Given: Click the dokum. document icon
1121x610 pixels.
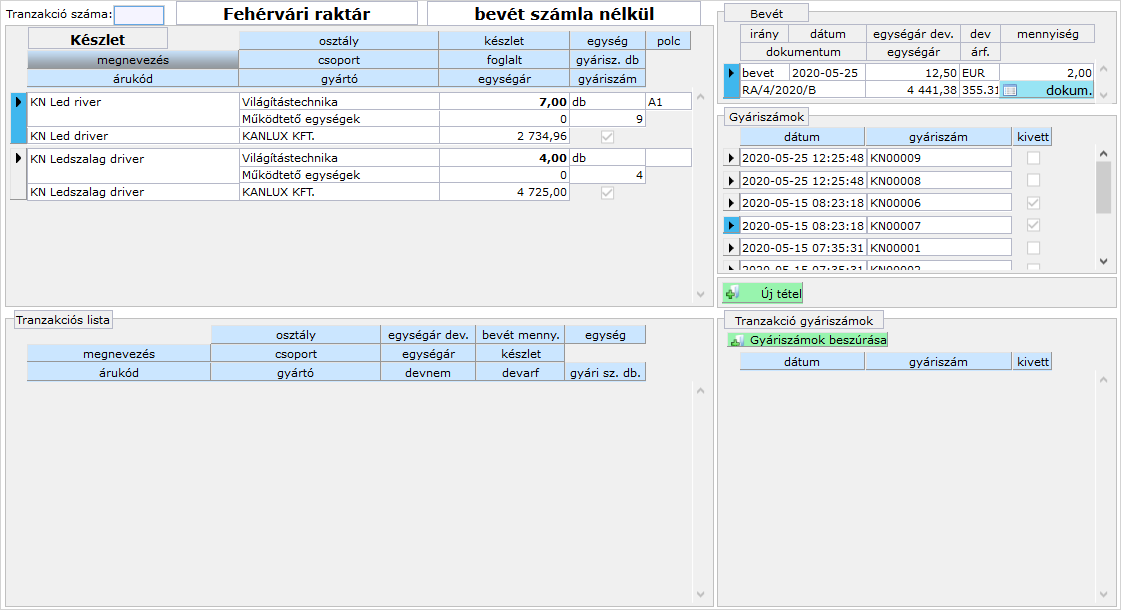Looking at the screenshot, I should (1010, 91).
